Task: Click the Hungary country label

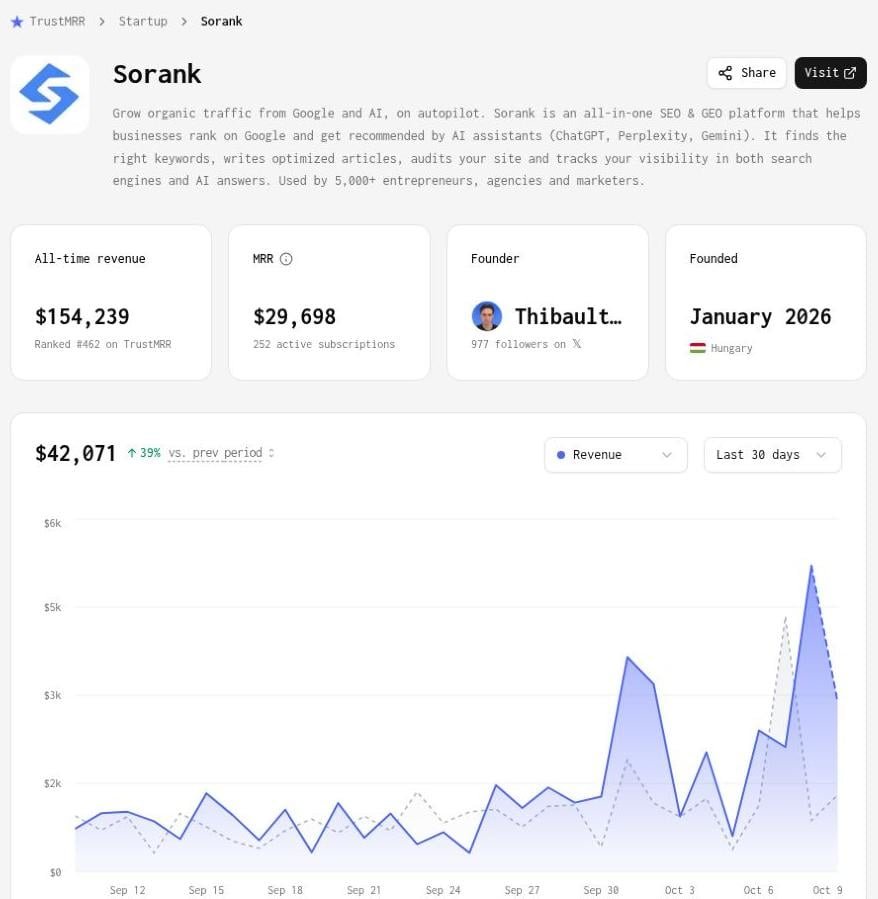Action: tap(731, 348)
